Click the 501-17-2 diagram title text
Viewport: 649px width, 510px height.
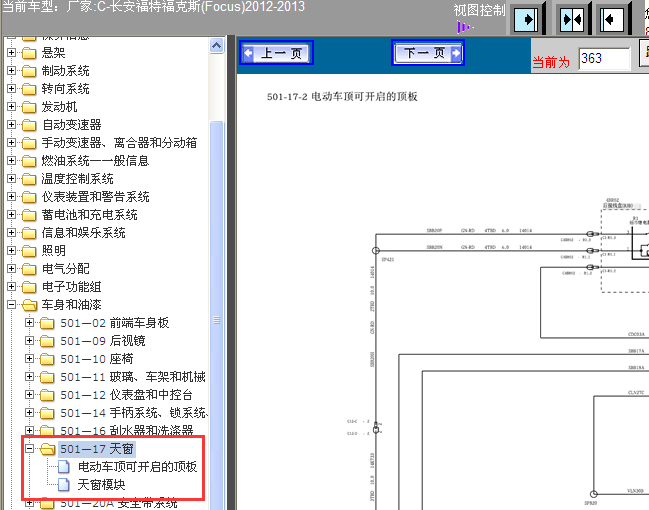click(342, 96)
